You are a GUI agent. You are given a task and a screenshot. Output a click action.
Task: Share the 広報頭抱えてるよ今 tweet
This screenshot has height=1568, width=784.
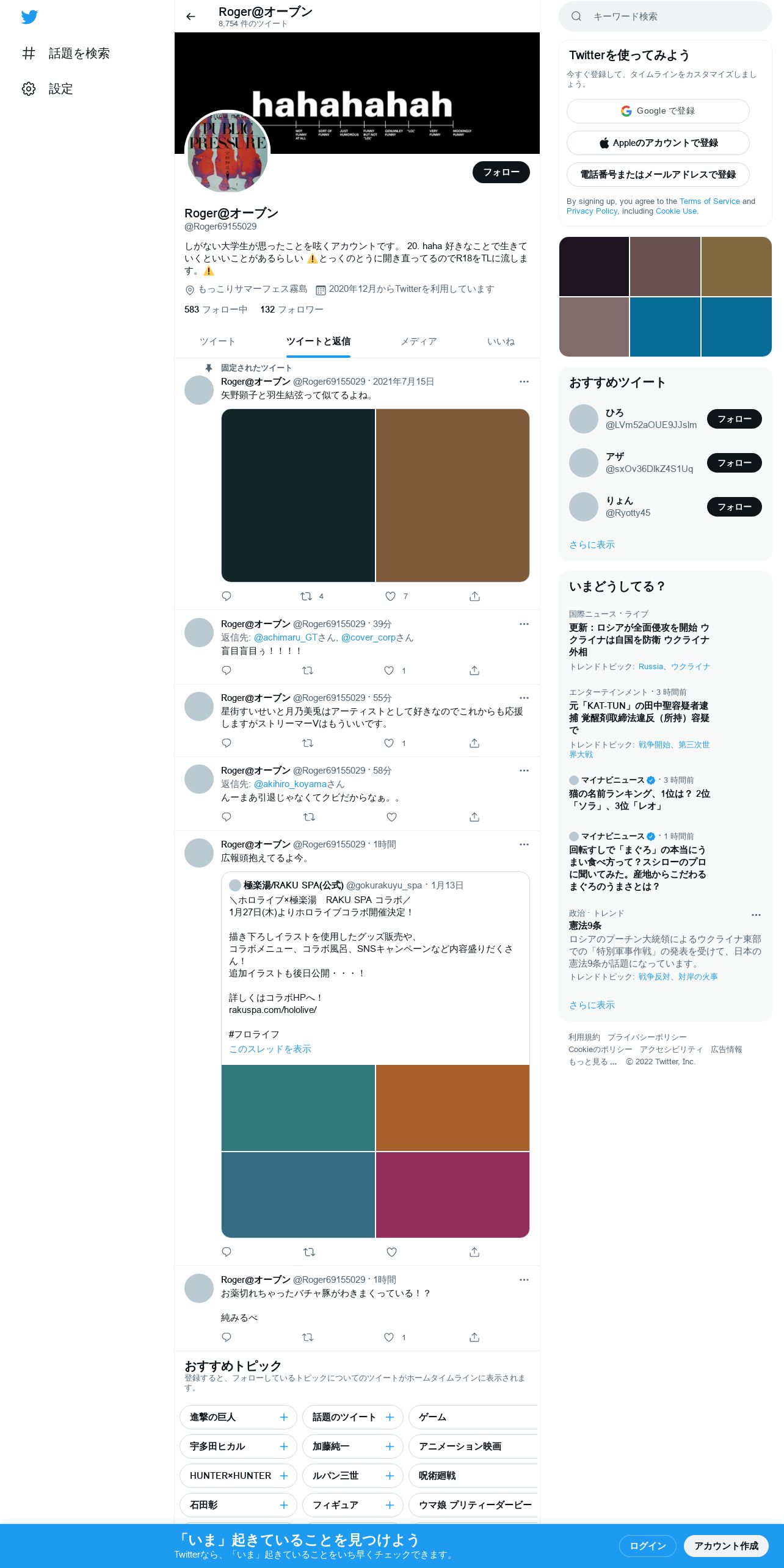[474, 1252]
